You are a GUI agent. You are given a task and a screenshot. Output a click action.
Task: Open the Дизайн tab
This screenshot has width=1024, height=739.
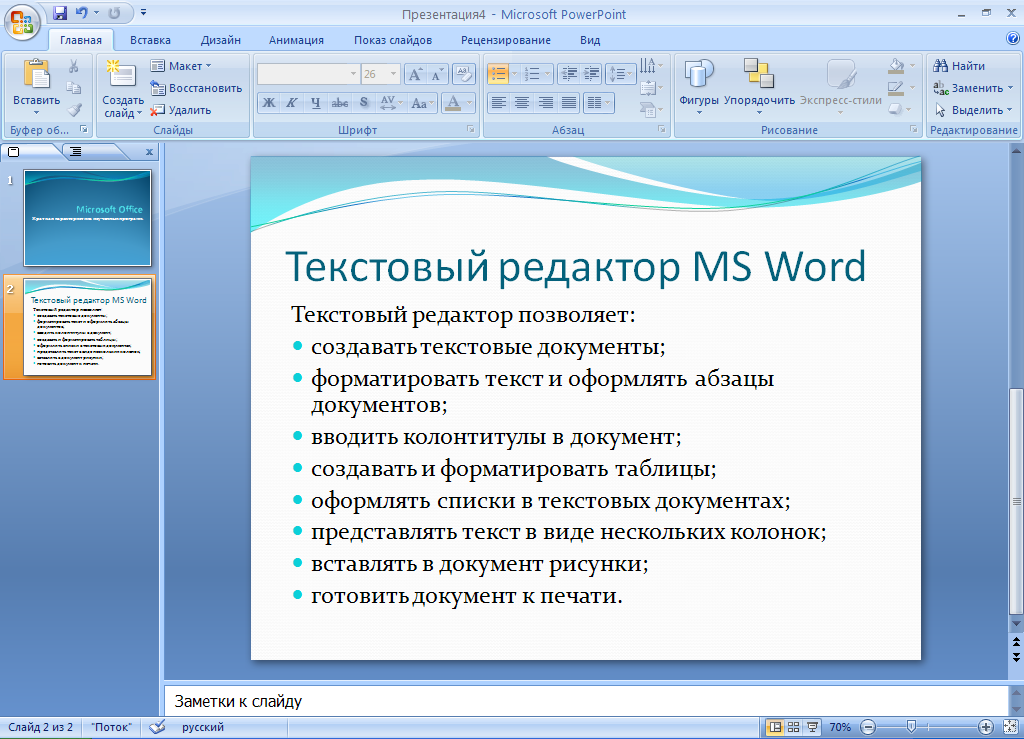(x=221, y=40)
